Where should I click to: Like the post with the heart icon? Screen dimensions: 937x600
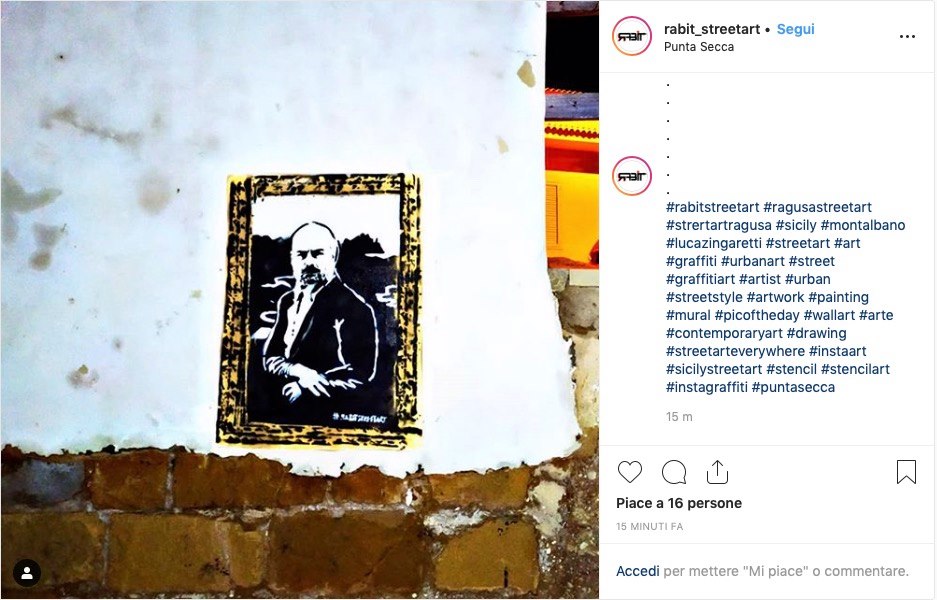pyautogui.click(x=630, y=472)
